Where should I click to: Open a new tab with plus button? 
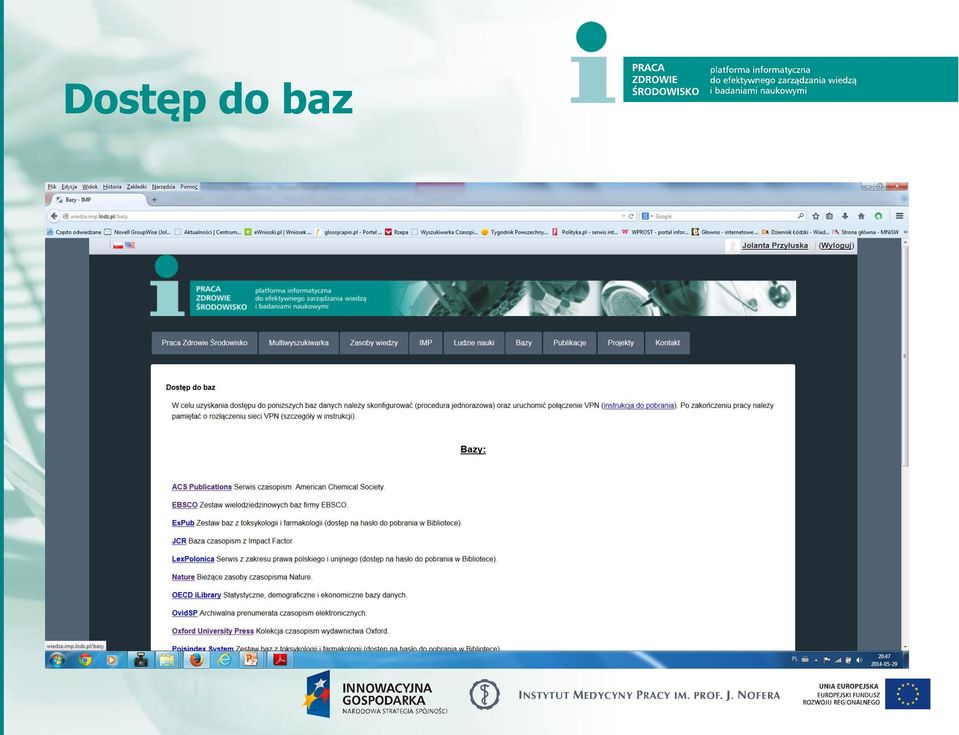point(154,199)
